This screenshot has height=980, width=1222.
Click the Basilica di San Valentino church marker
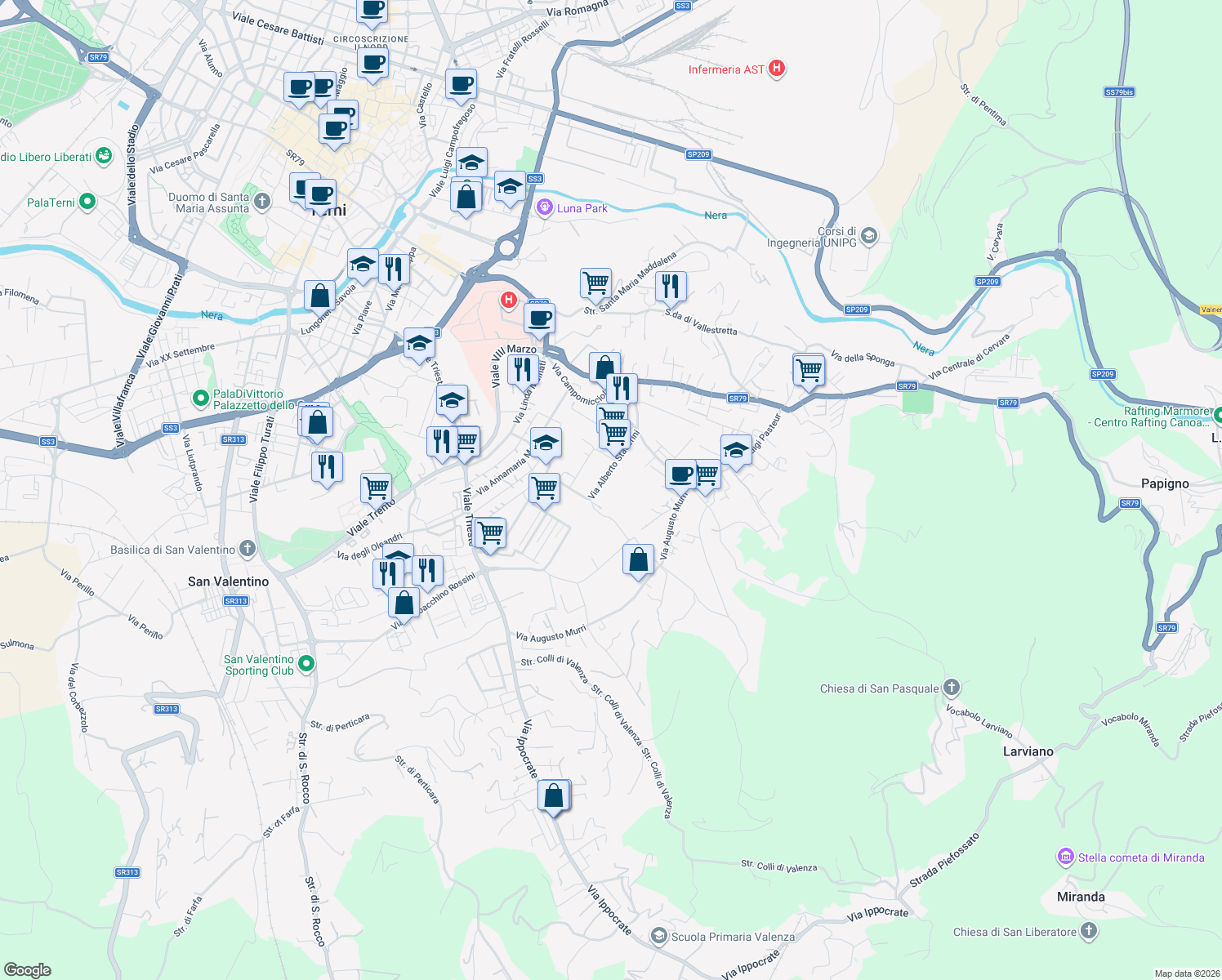click(248, 549)
